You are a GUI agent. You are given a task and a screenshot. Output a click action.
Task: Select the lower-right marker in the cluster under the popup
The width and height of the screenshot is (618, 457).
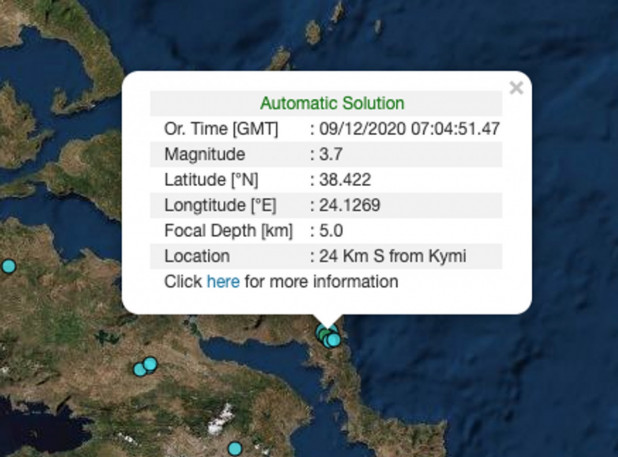(x=334, y=341)
